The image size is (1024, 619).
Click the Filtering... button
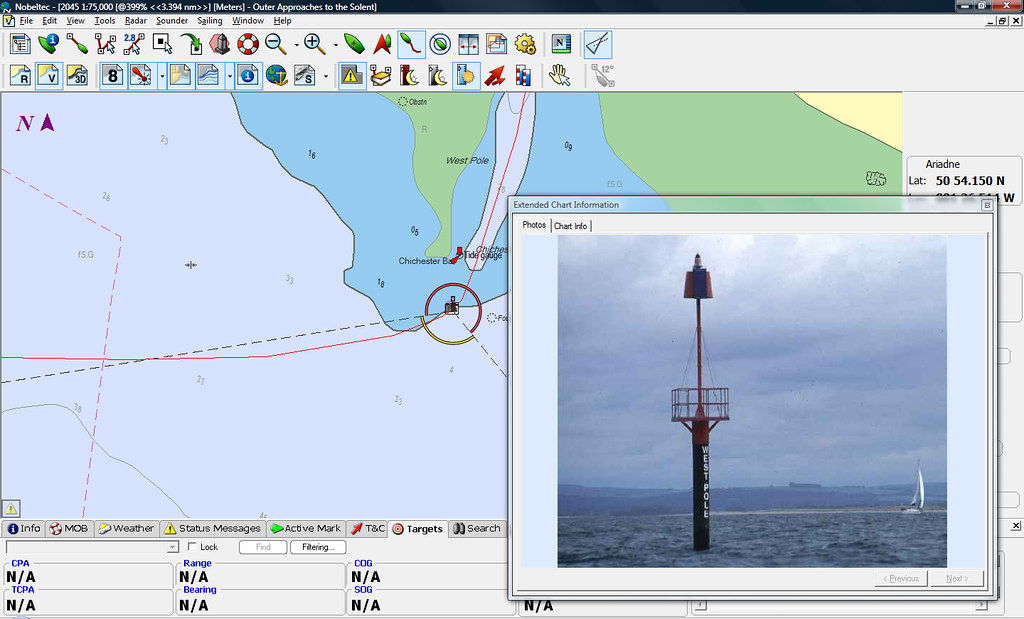(x=318, y=547)
